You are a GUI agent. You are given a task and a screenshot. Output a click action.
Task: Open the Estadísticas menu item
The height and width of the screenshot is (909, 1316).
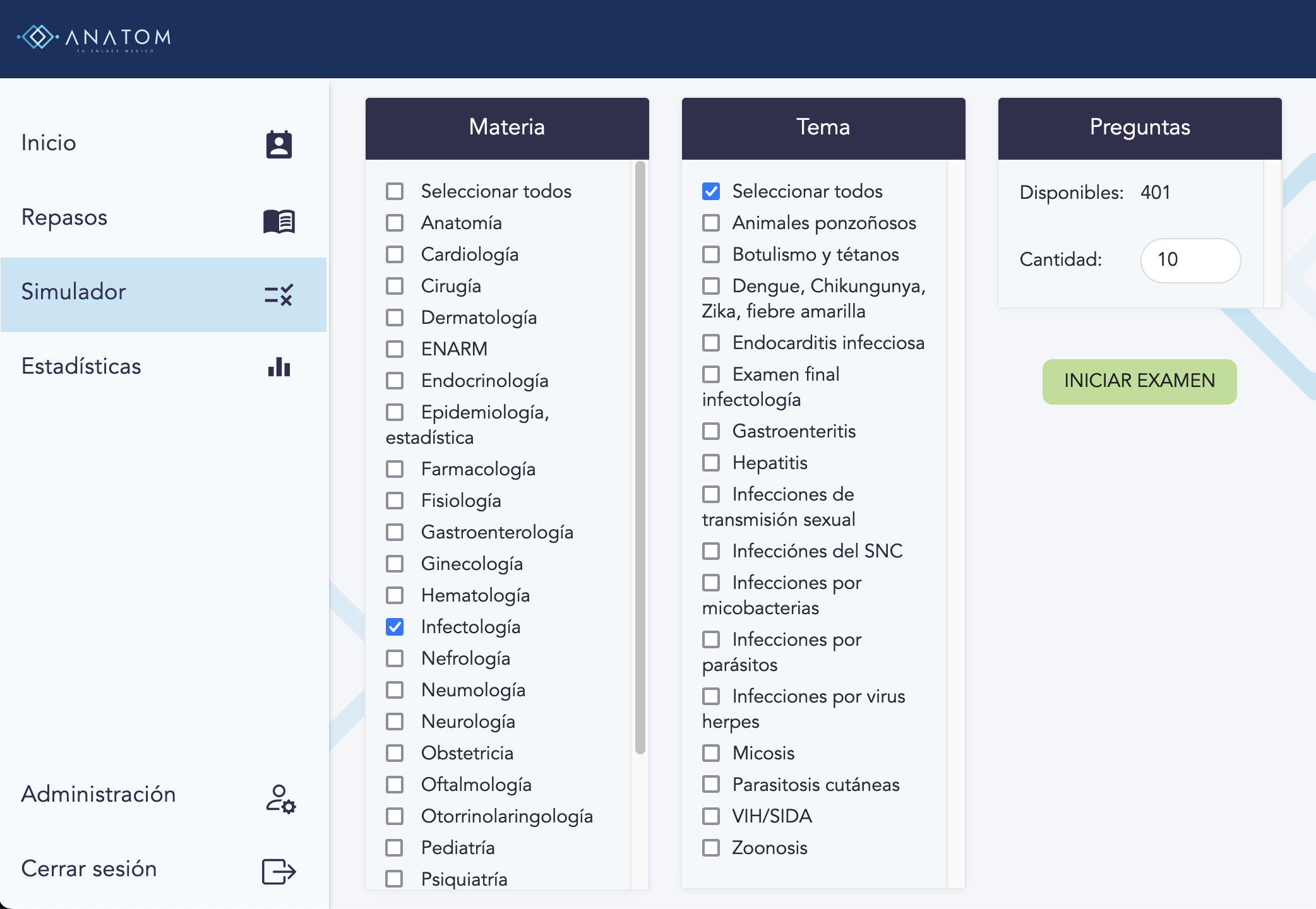click(81, 367)
